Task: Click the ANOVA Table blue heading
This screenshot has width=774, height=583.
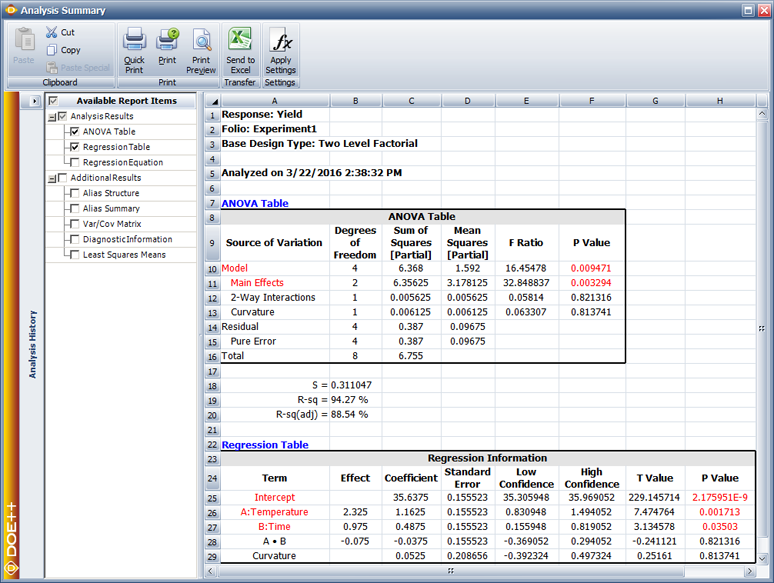Action: point(255,203)
